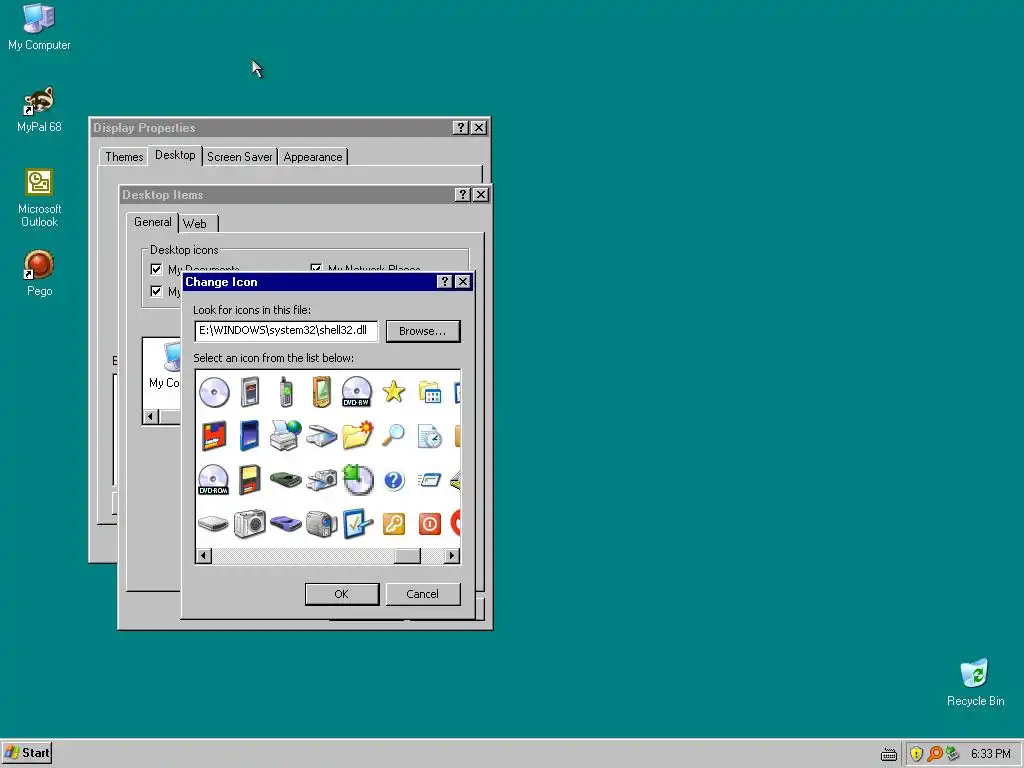The image size is (1024, 768).
Task: Toggle the second-row My Computer checkbox
Action: pyautogui.click(x=156, y=291)
